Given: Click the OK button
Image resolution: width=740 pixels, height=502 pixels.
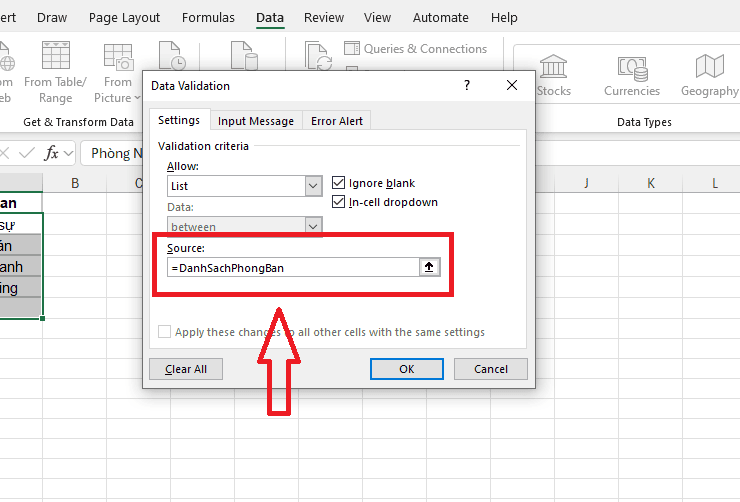Looking at the screenshot, I should tap(407, 368).
